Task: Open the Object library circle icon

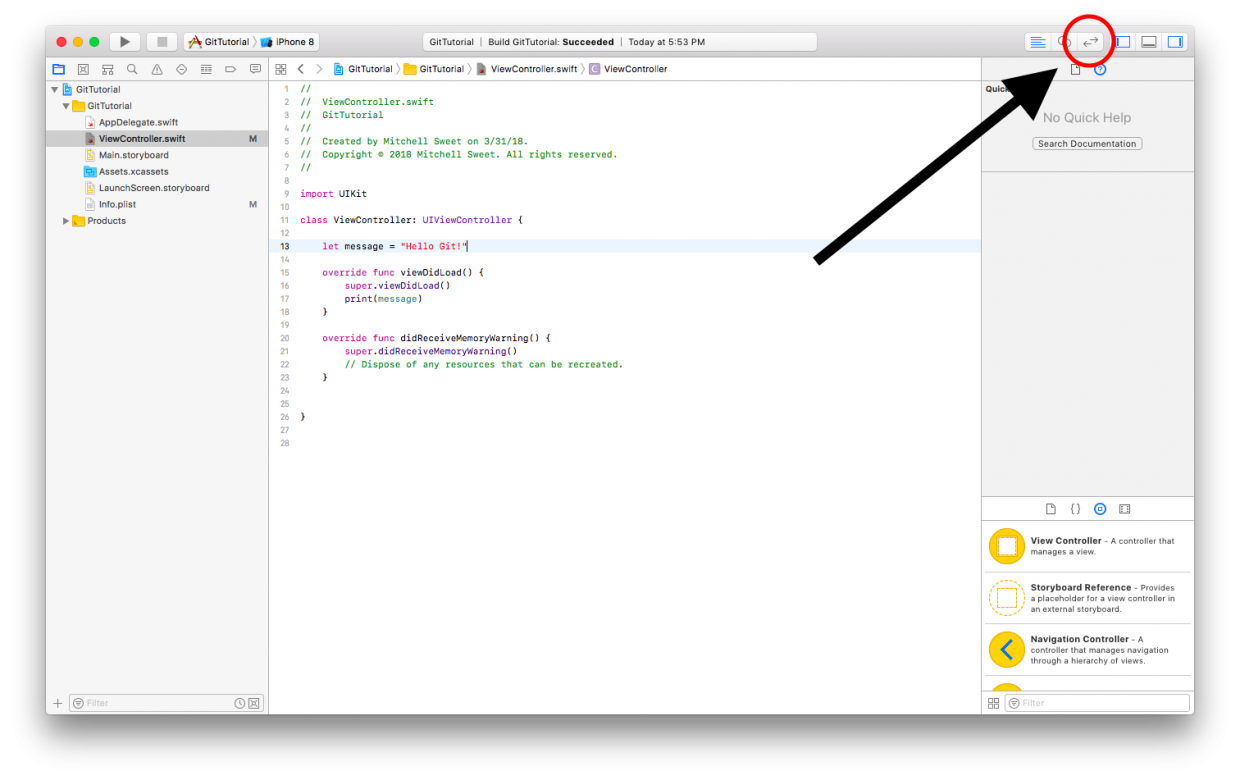Action: click(1100, 508)
